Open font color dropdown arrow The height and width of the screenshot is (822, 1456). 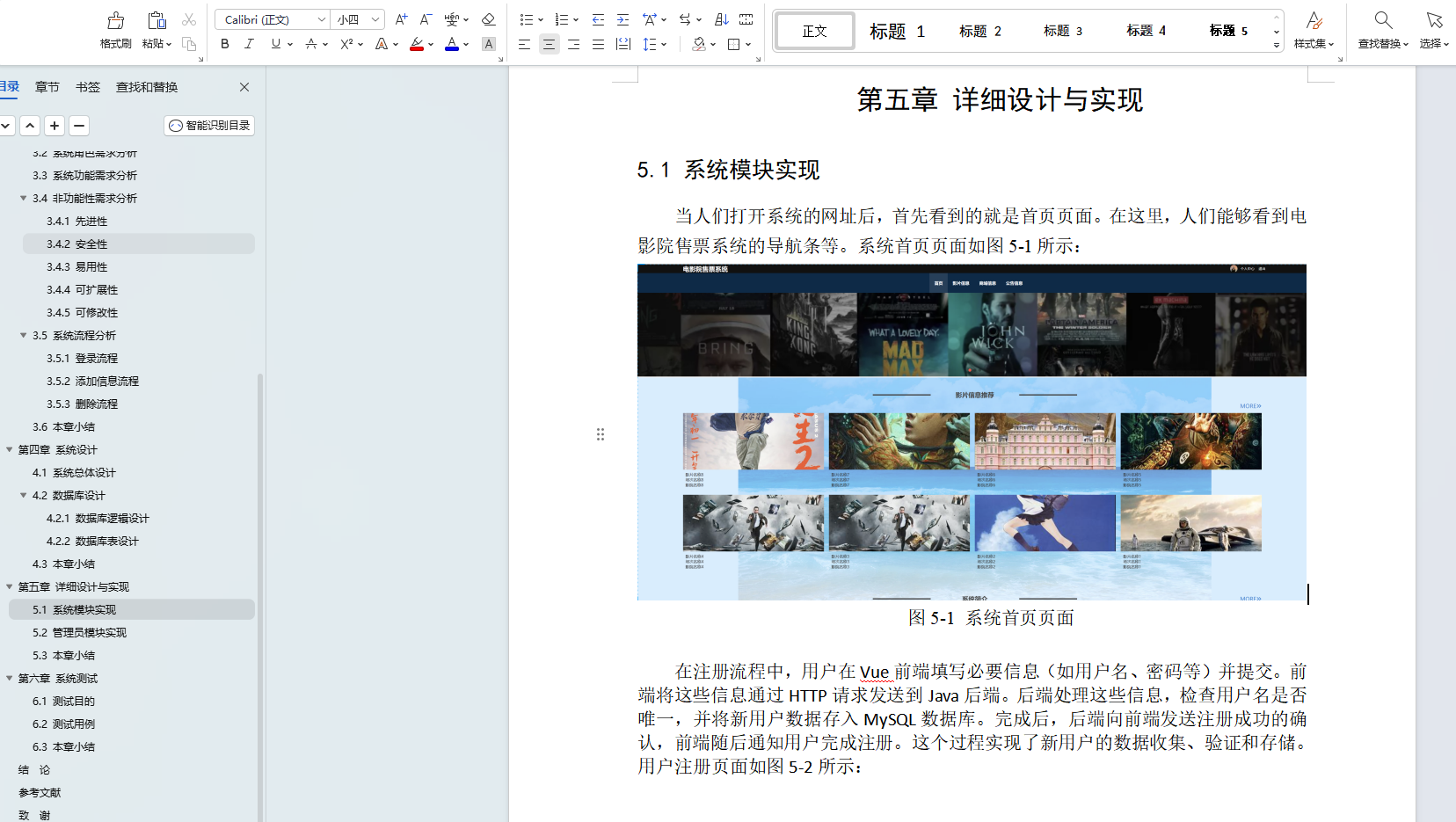pyautogui.click(x=466, y=44)
